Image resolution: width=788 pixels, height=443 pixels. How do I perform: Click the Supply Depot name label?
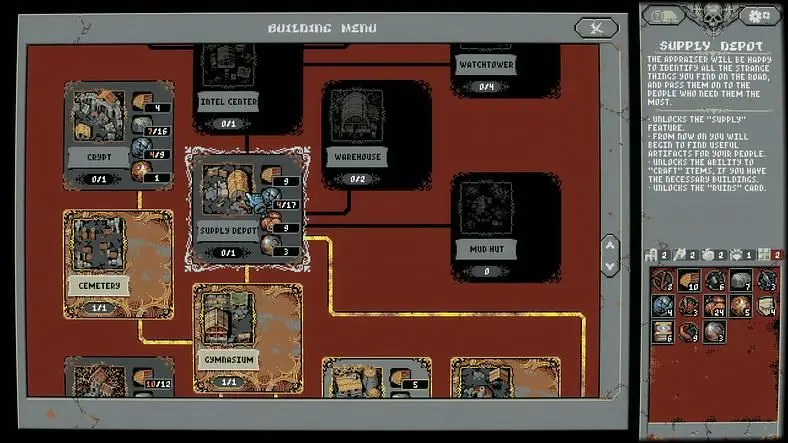click(x=228, y=231)
